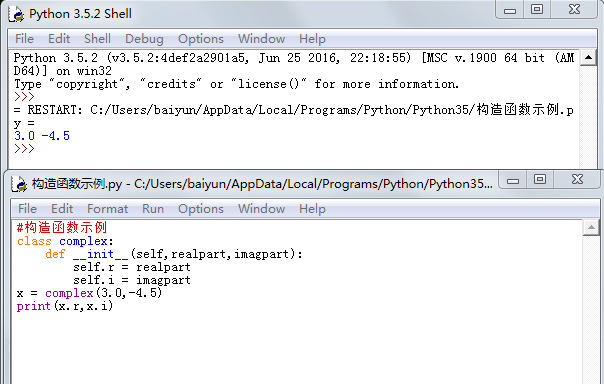604x384 pixels.
Task: Click the "self.i = imagpart" line
Action: [x=132, y=280]
